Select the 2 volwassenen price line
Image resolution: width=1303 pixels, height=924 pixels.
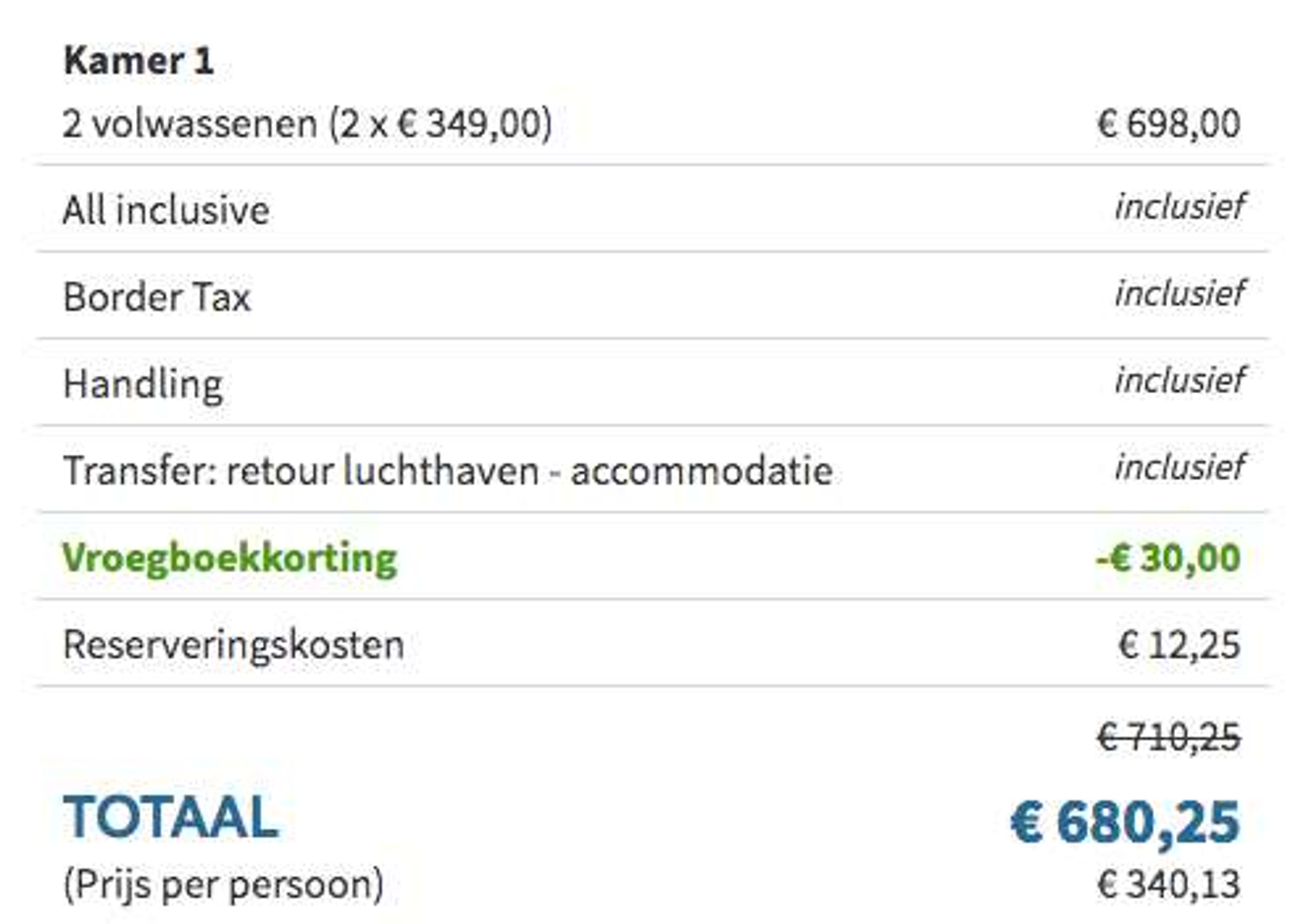coord(307,124)
